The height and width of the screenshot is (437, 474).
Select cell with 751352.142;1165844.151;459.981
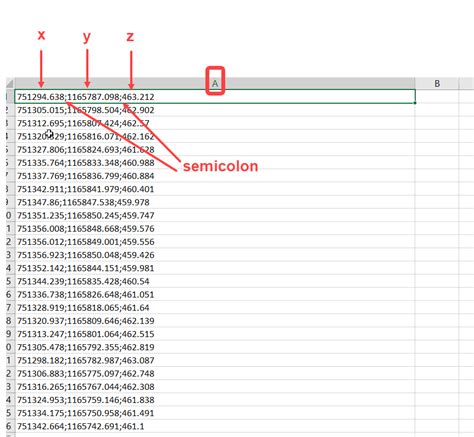point(215,268)
